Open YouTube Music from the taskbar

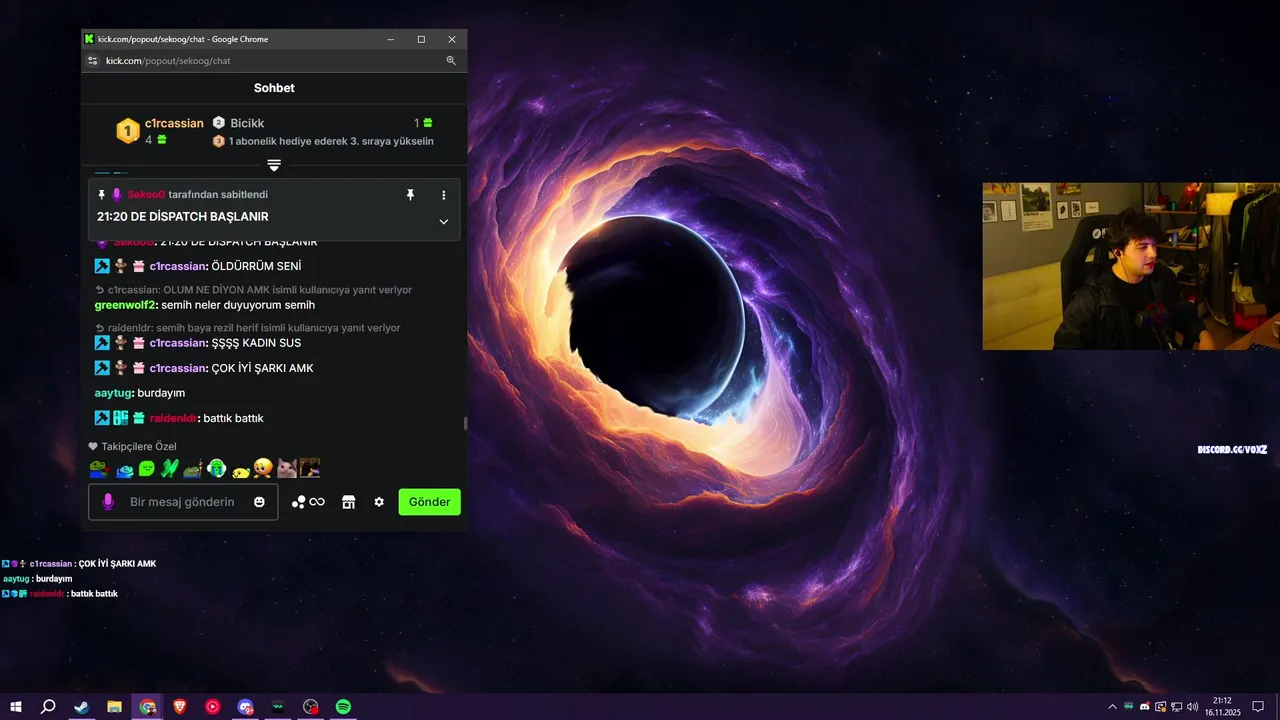(x=212, y=707)
